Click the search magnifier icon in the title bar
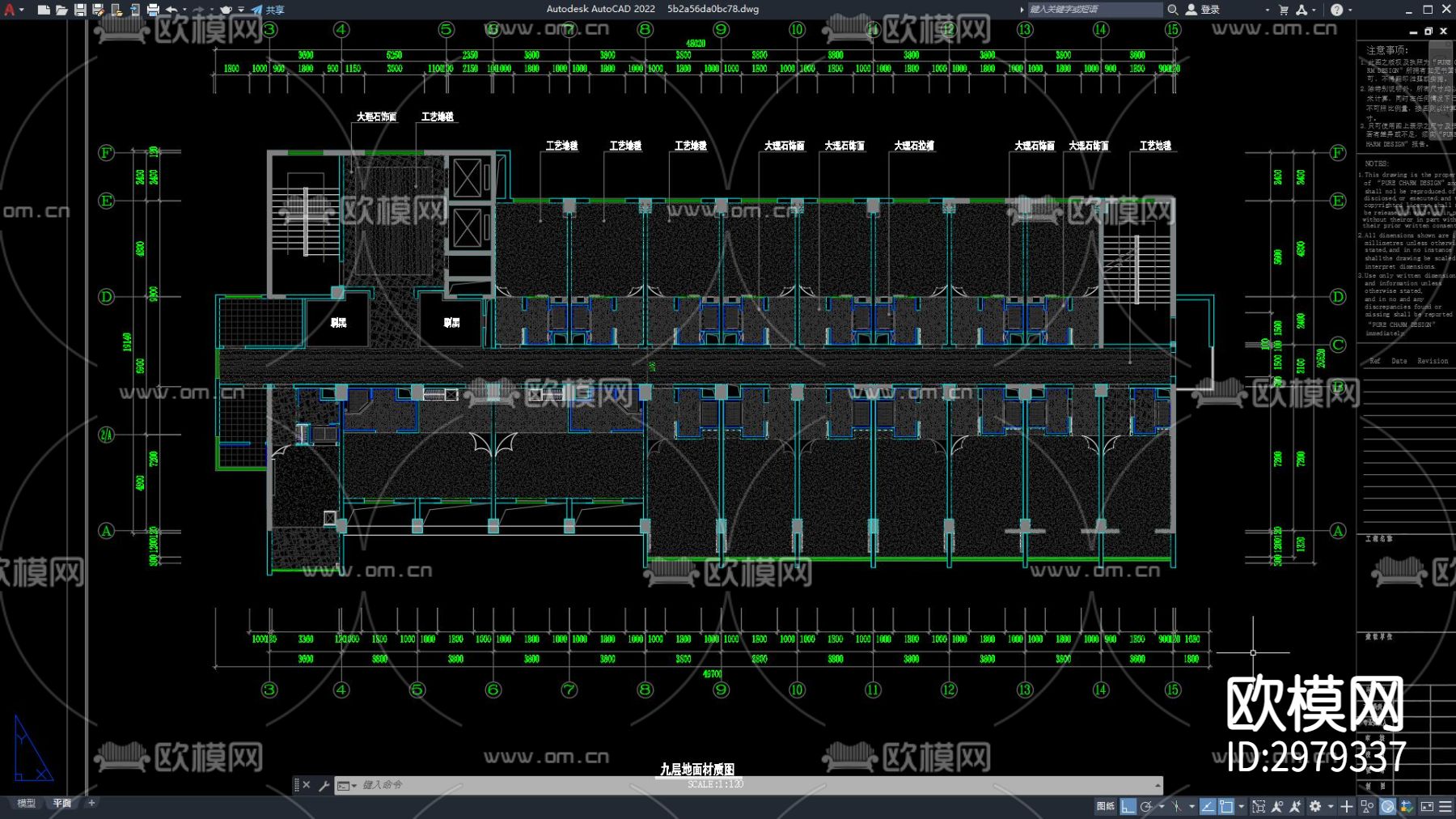This screenshot has height=819, width=1456. [1172, 10]
